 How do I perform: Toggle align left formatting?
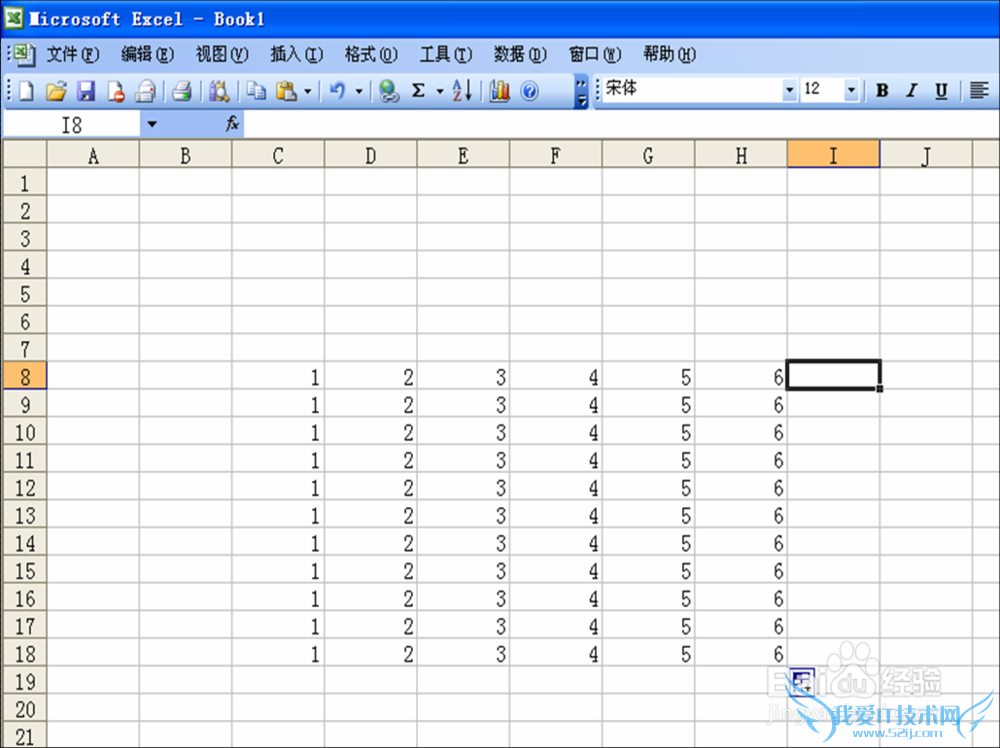coord(979,91)
